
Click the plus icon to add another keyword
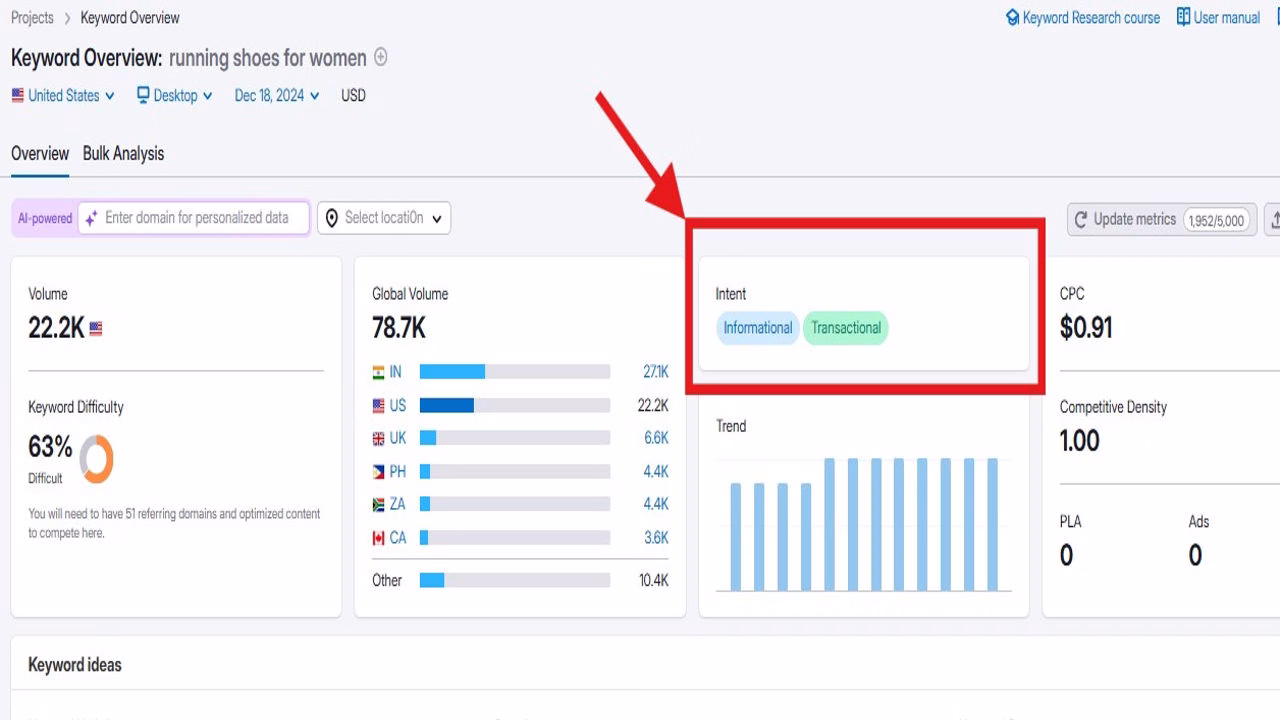coord(380,57)
